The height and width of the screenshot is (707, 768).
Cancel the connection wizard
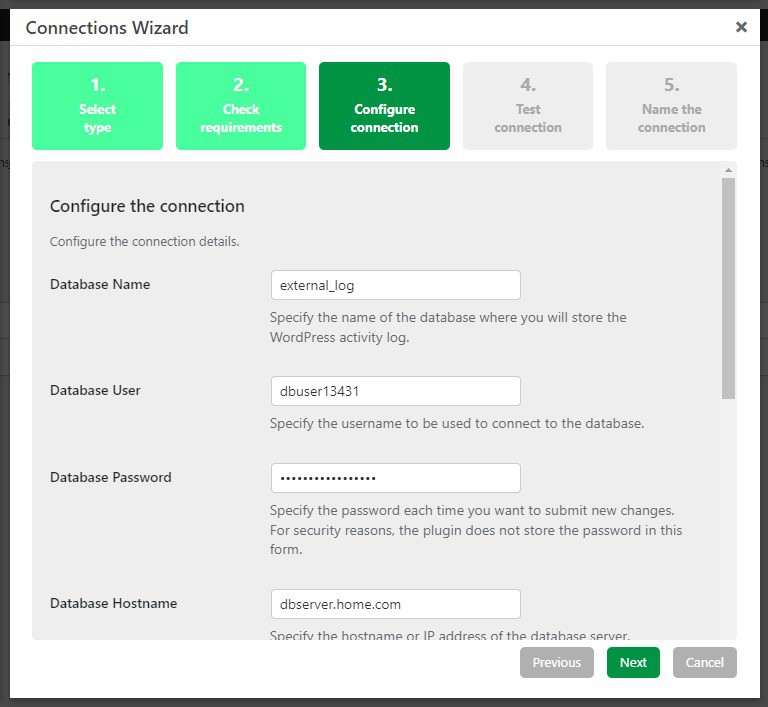pyautogui.click(x=705, y=662)
